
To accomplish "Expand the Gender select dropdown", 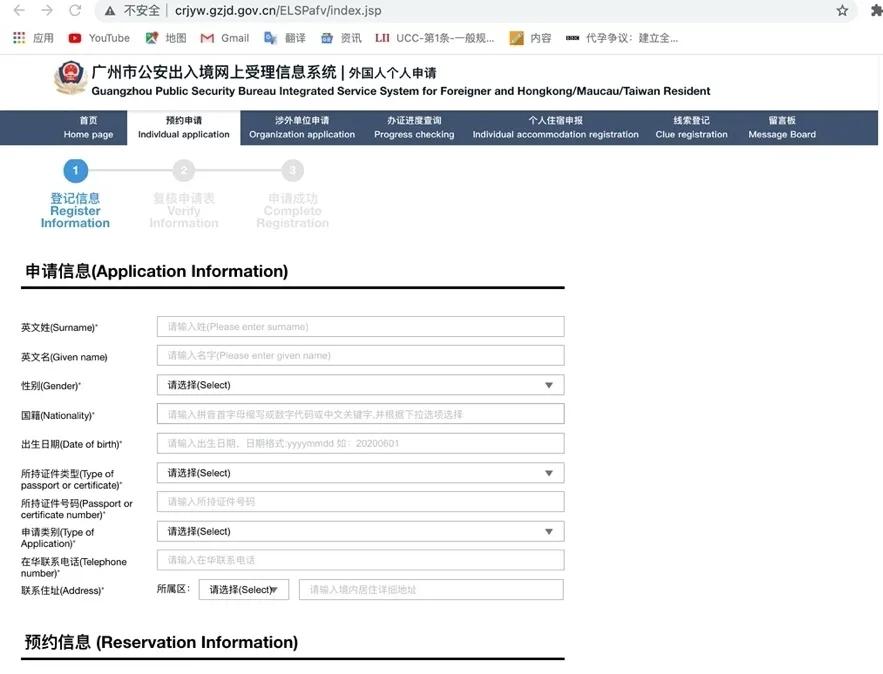I will point(360,385).
